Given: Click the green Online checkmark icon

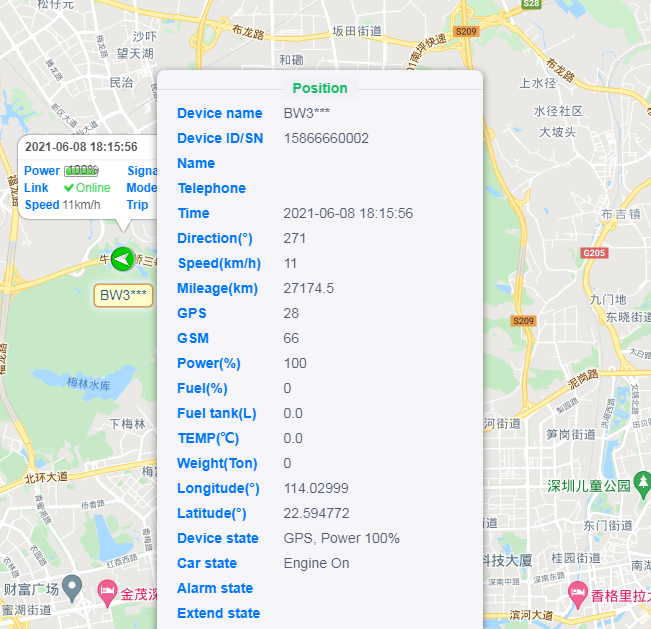Looking at the screenshot, I should [x=69, y=188].
